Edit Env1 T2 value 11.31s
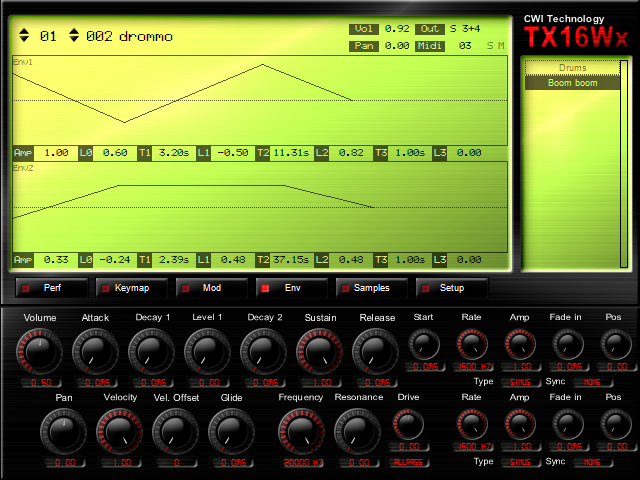Screen dimensions: 640x480 coord(291,153)
